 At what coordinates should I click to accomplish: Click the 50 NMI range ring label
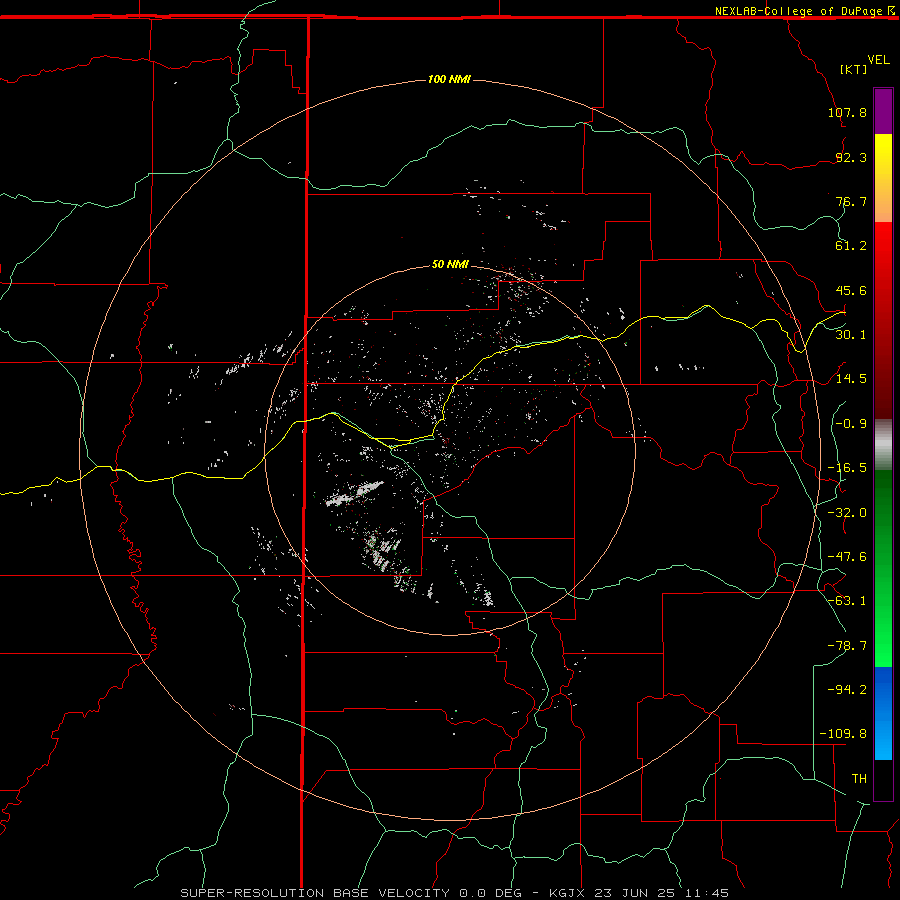click(x=450, y=264)
